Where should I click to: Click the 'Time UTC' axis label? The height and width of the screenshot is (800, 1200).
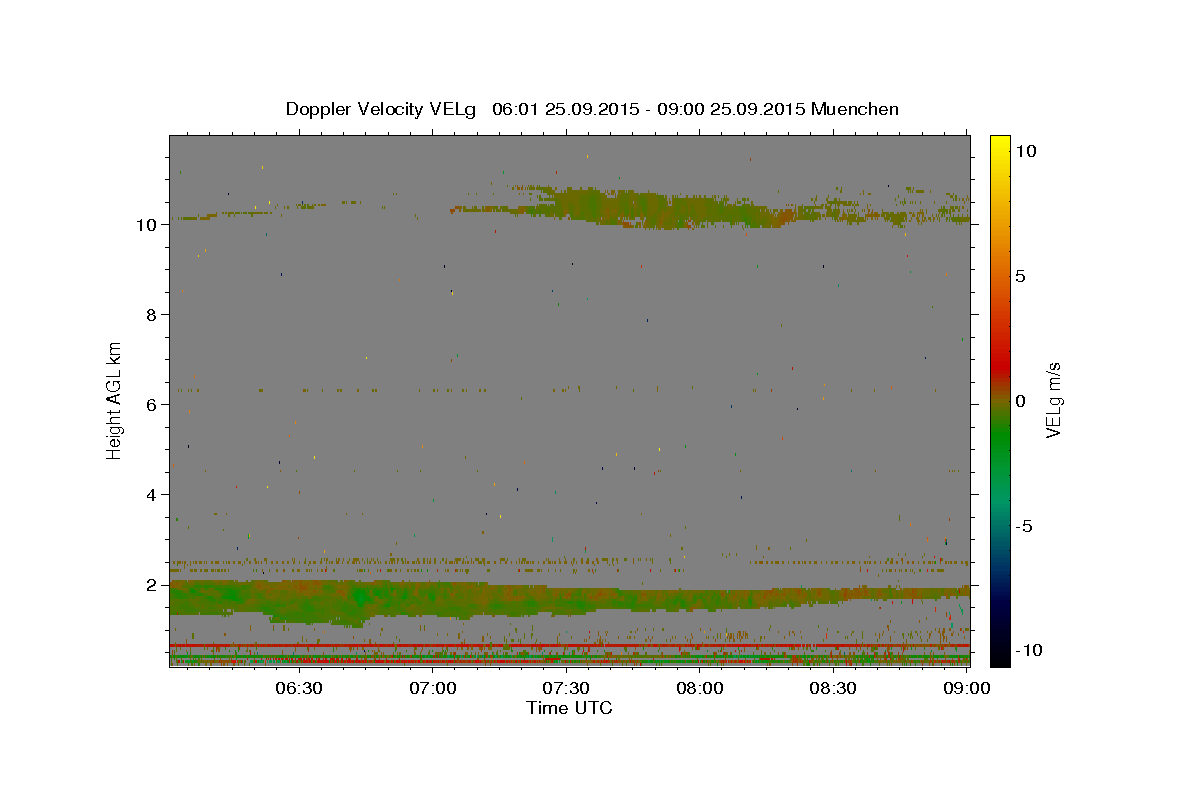(569, 708)
